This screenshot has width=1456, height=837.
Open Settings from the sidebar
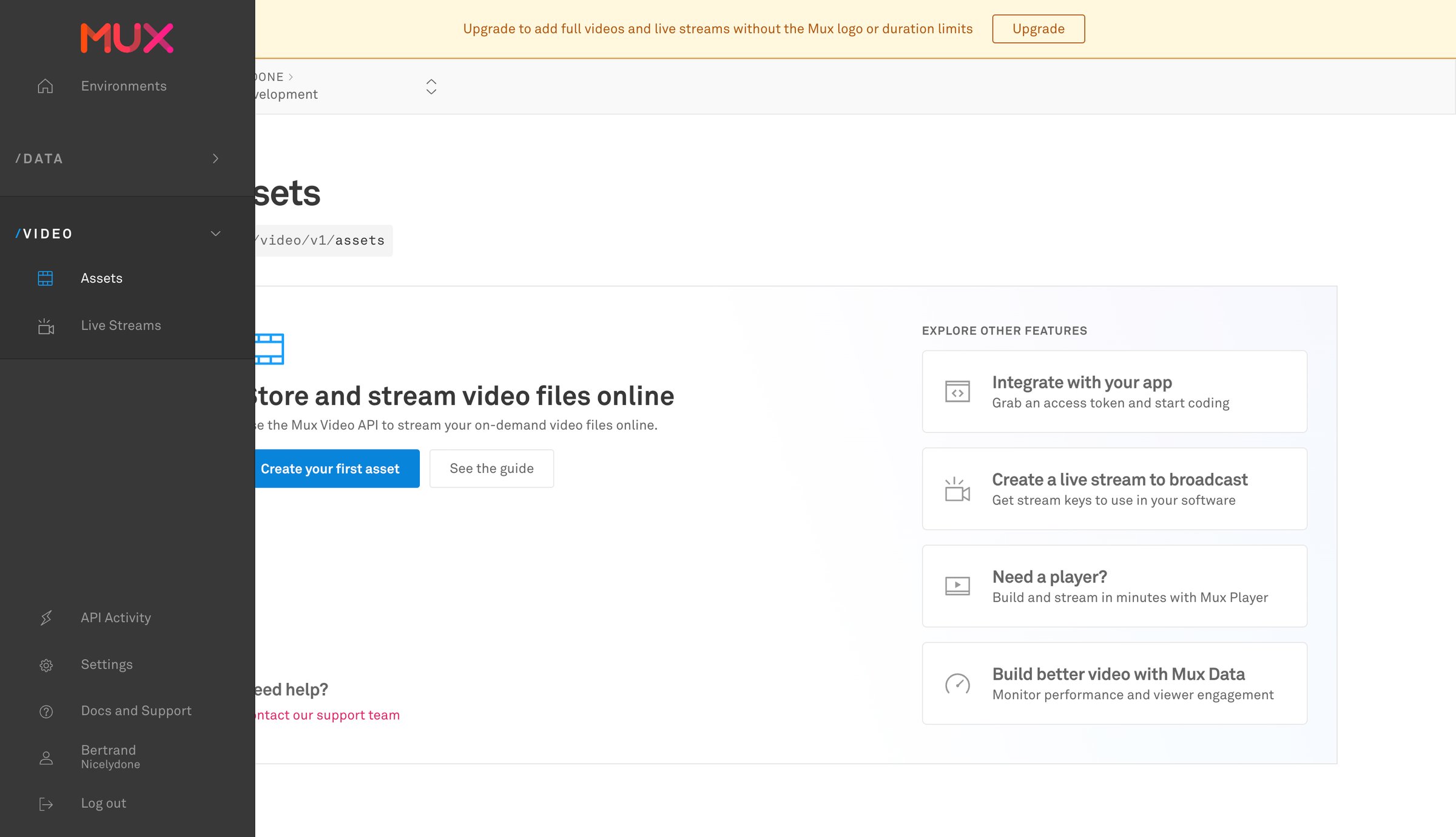pos(107,664)
